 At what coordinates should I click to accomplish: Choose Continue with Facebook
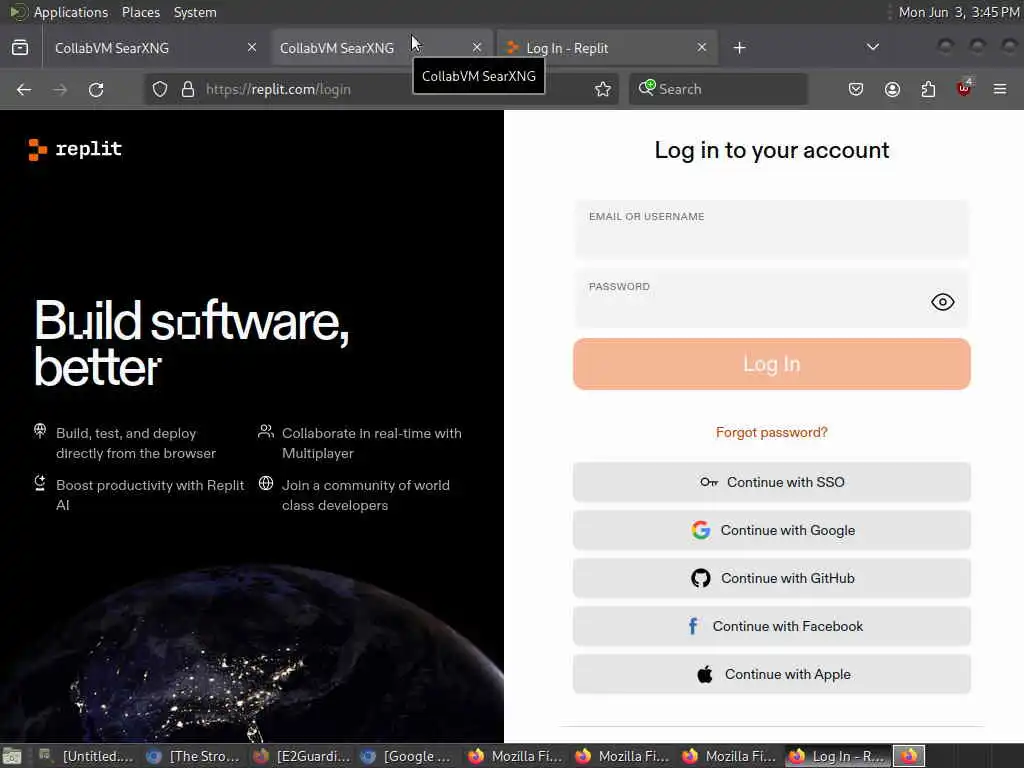[x=771, y=626]
